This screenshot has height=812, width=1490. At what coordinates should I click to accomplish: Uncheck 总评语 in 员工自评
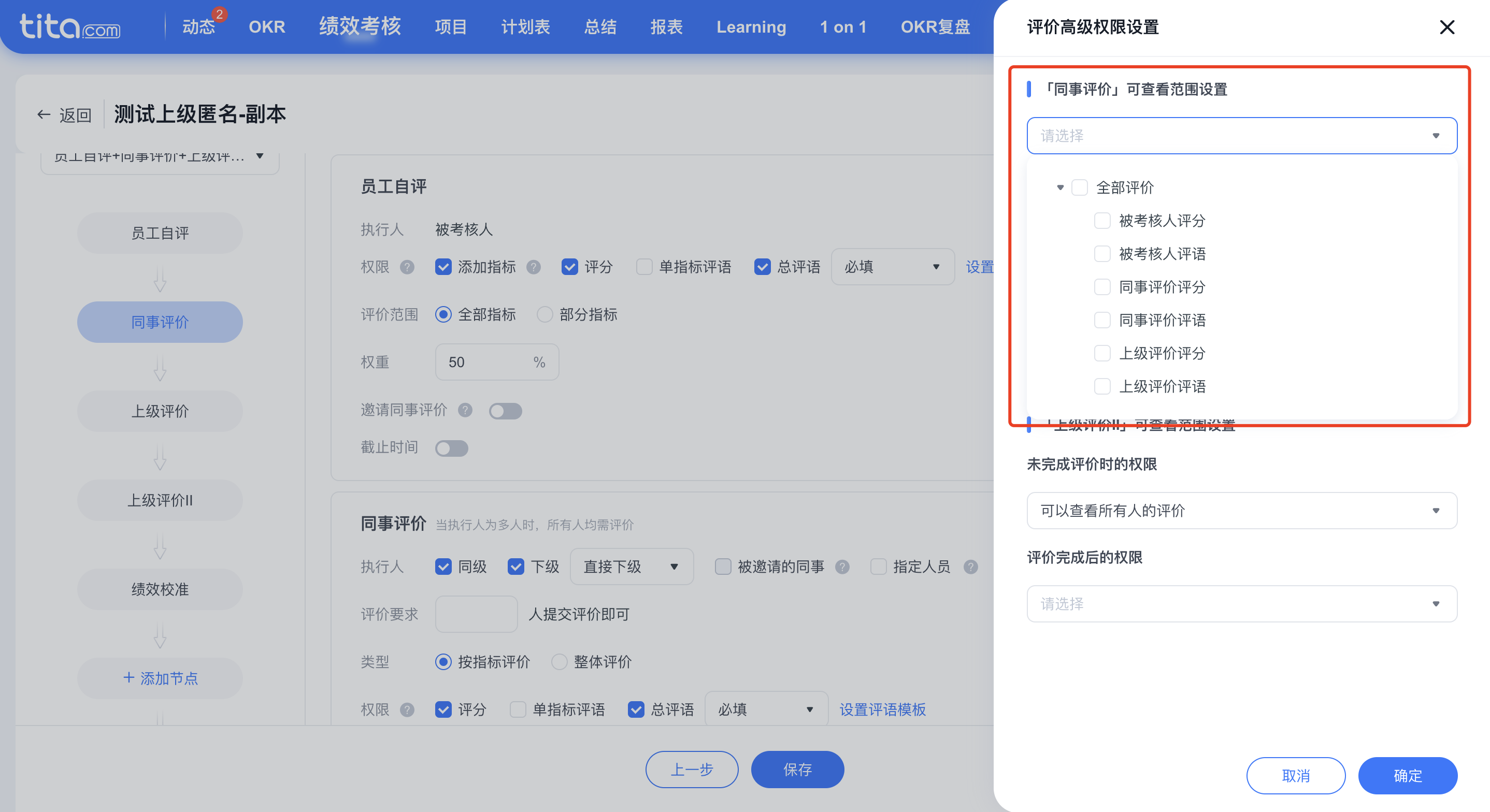762,267
